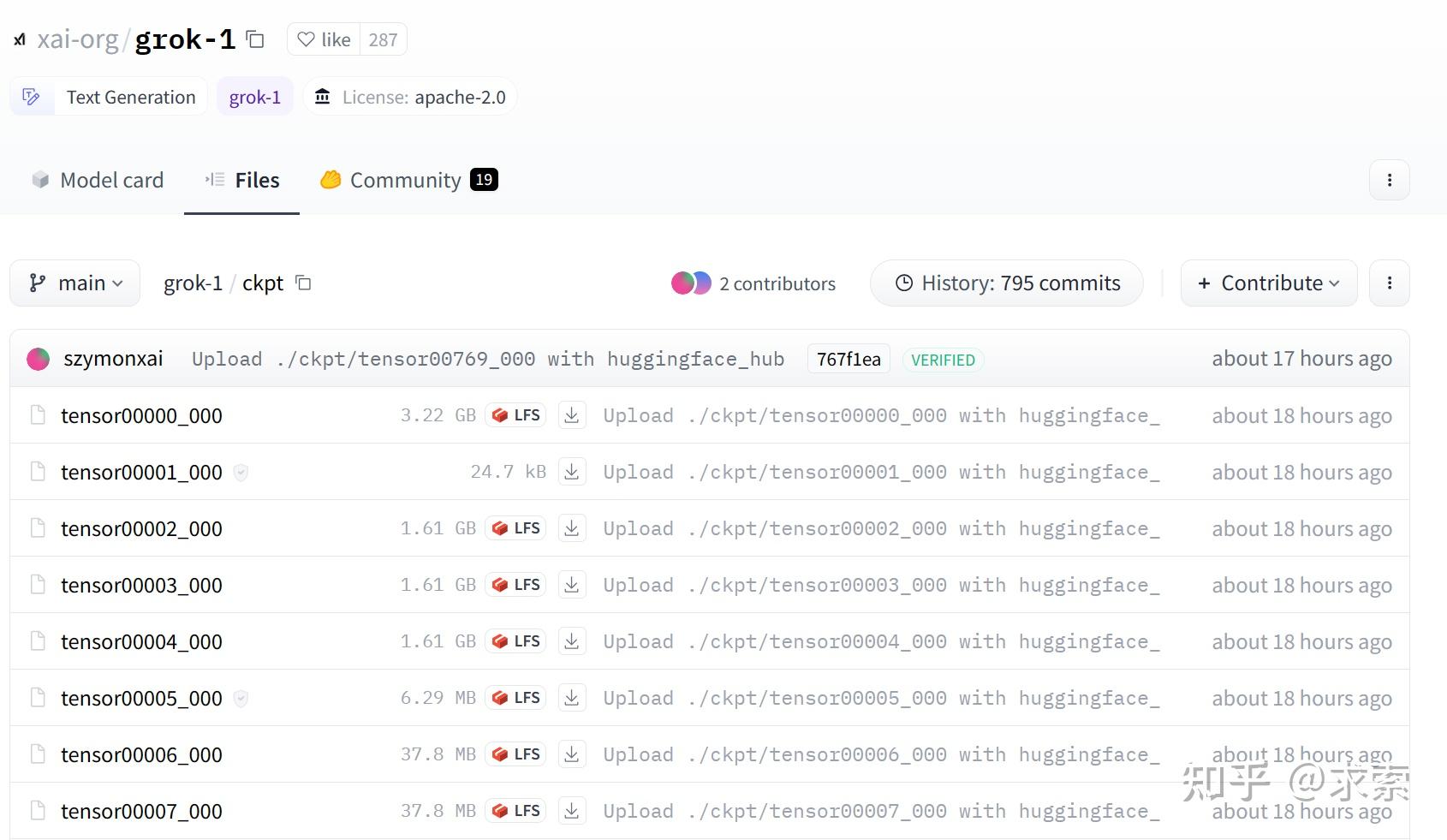Click the shield icon next to tensor00001_000
This screenshot has width=1447, height=840.
[x=241, y=472]
